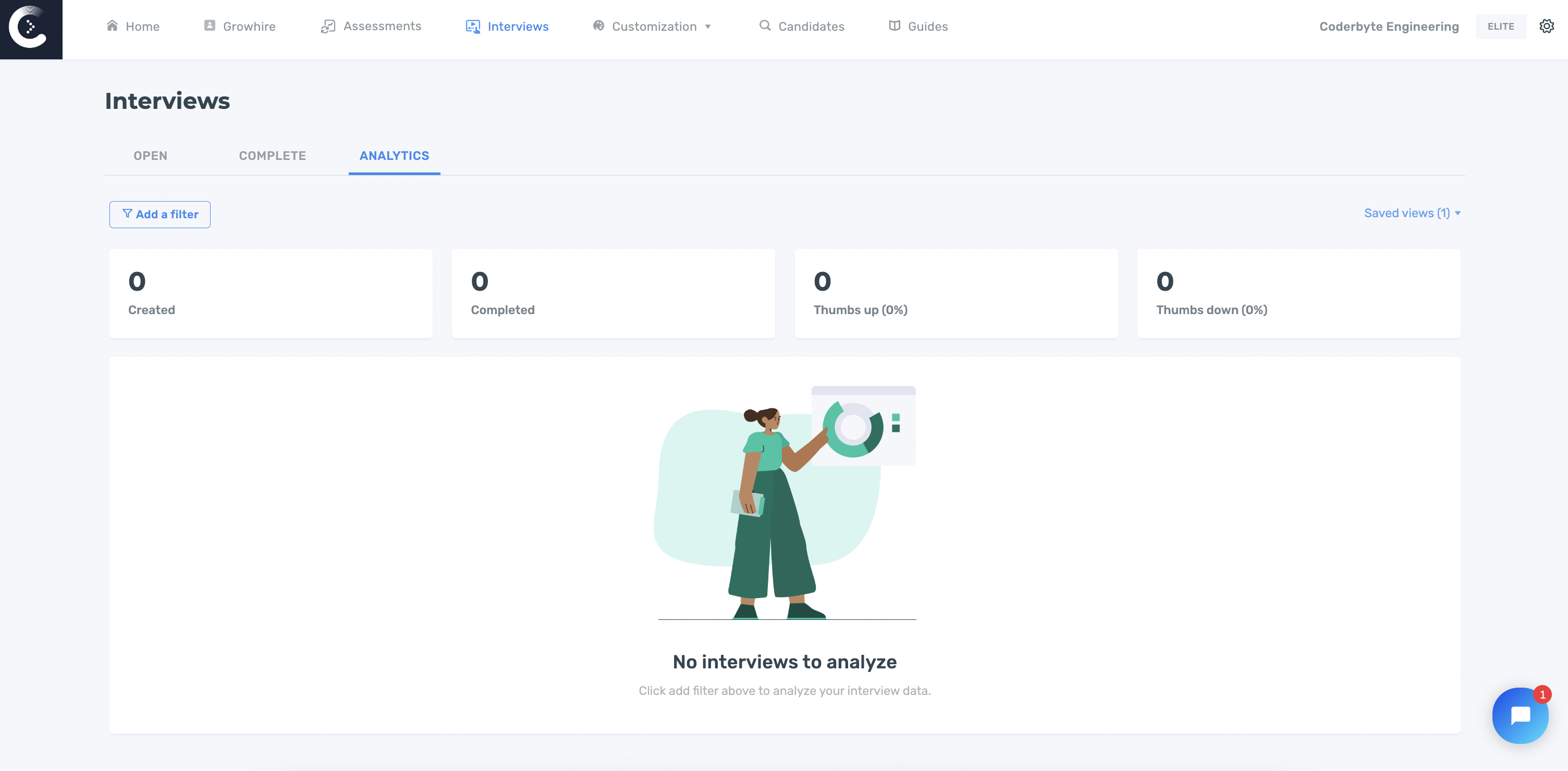This screenshot has height=771, width=1568.
Task: Click the Thumbs down (0%) card
Action: click(1298, 293)
